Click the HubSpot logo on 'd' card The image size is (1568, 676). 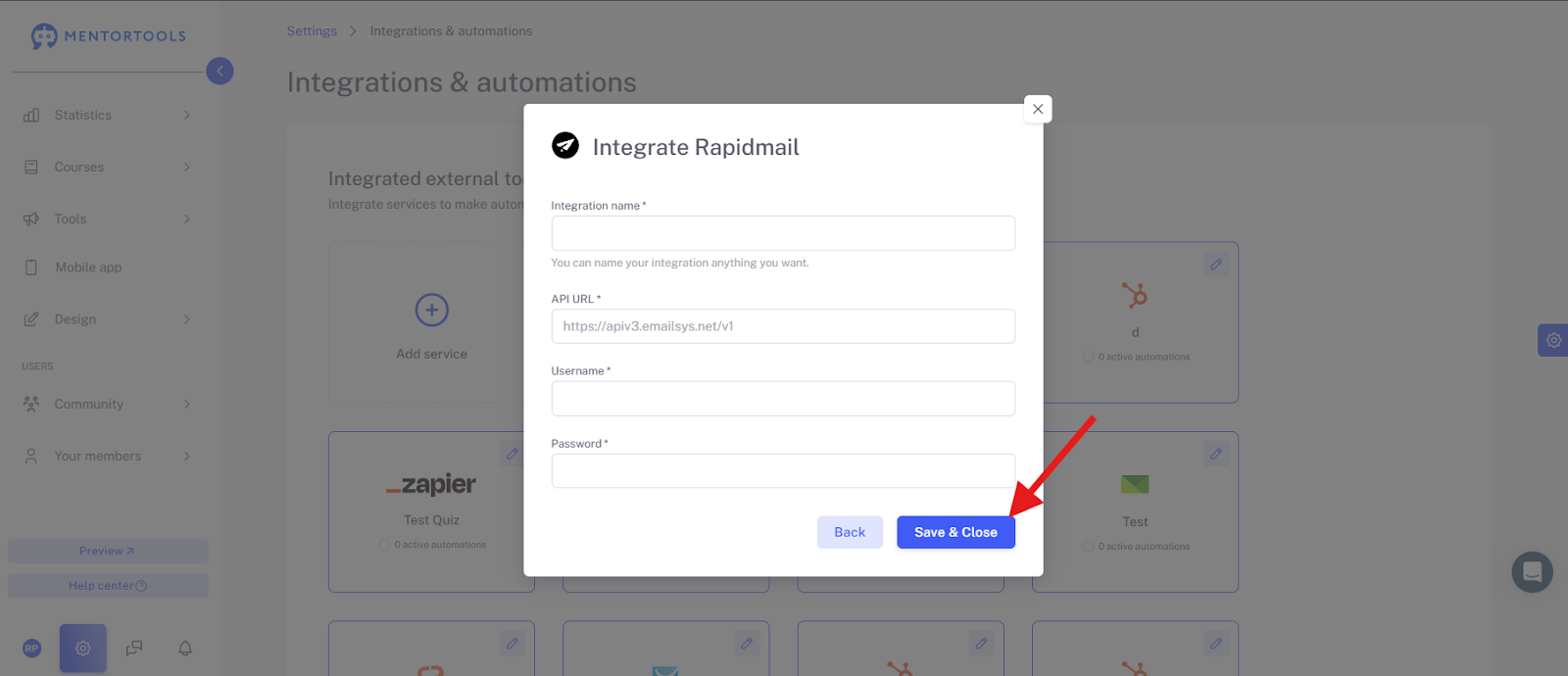(1135, 295)
